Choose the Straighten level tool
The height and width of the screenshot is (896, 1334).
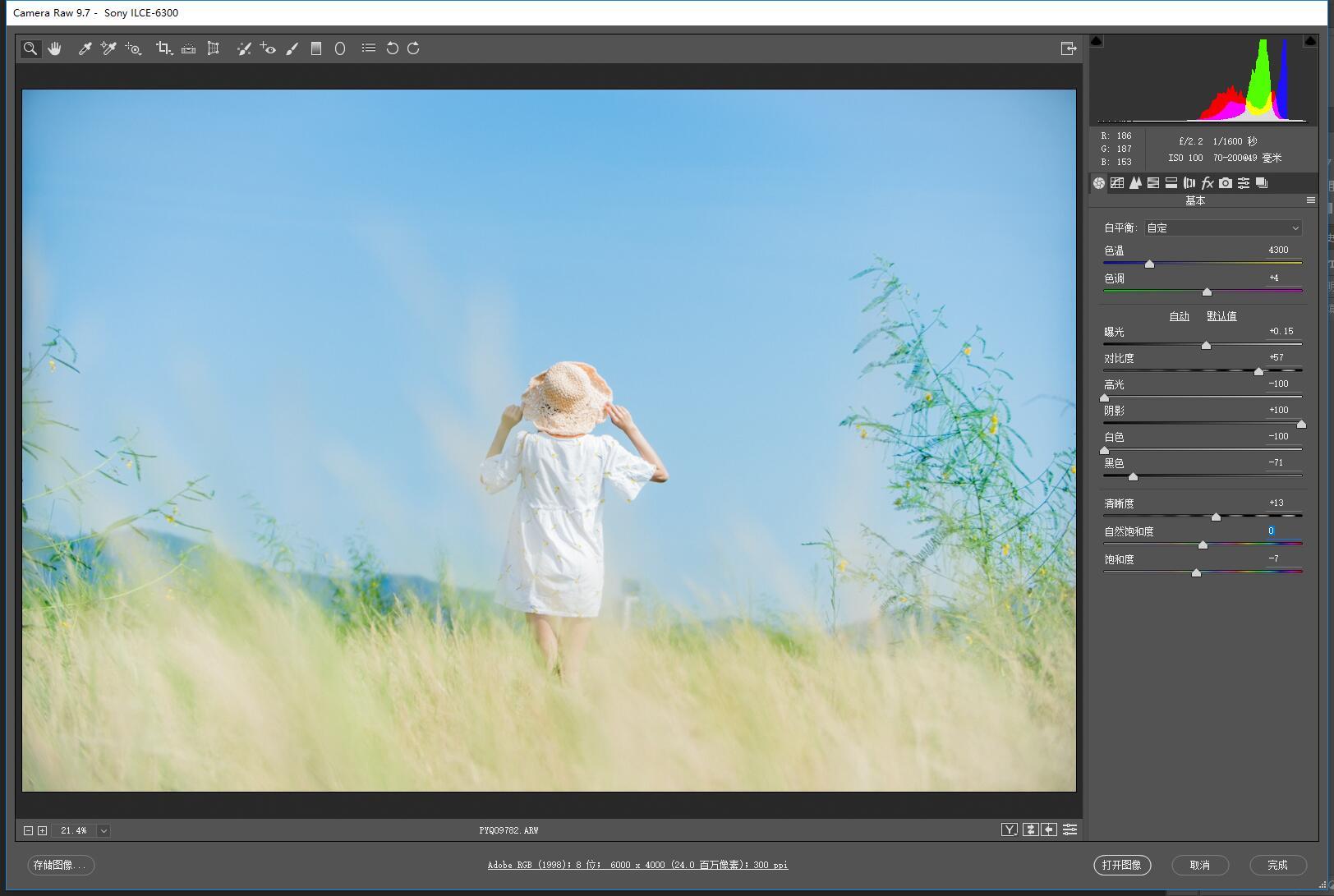point(188,48)
